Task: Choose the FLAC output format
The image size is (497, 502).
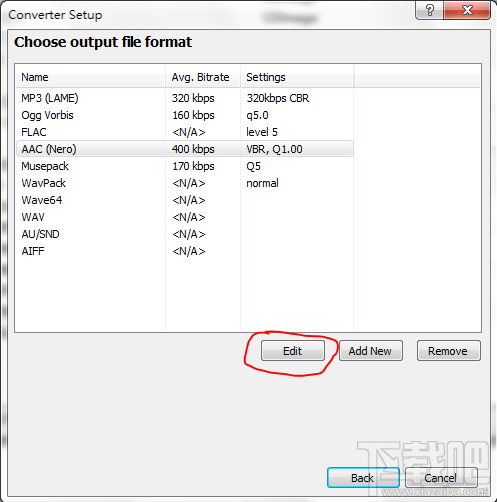Action: [185, 132]
